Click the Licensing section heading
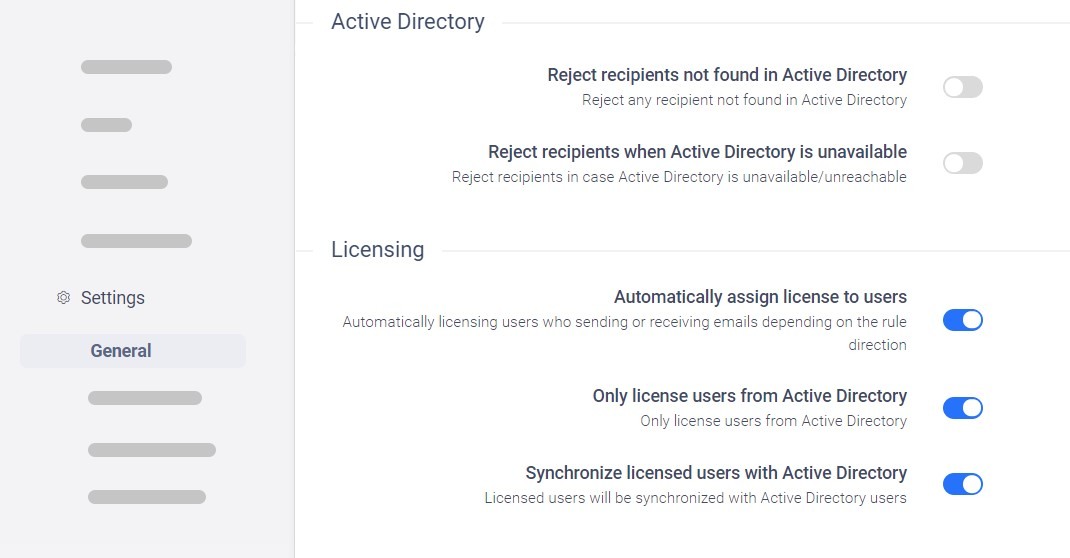Viewport: 1070px width, 558px height. [x=377, y=250]
